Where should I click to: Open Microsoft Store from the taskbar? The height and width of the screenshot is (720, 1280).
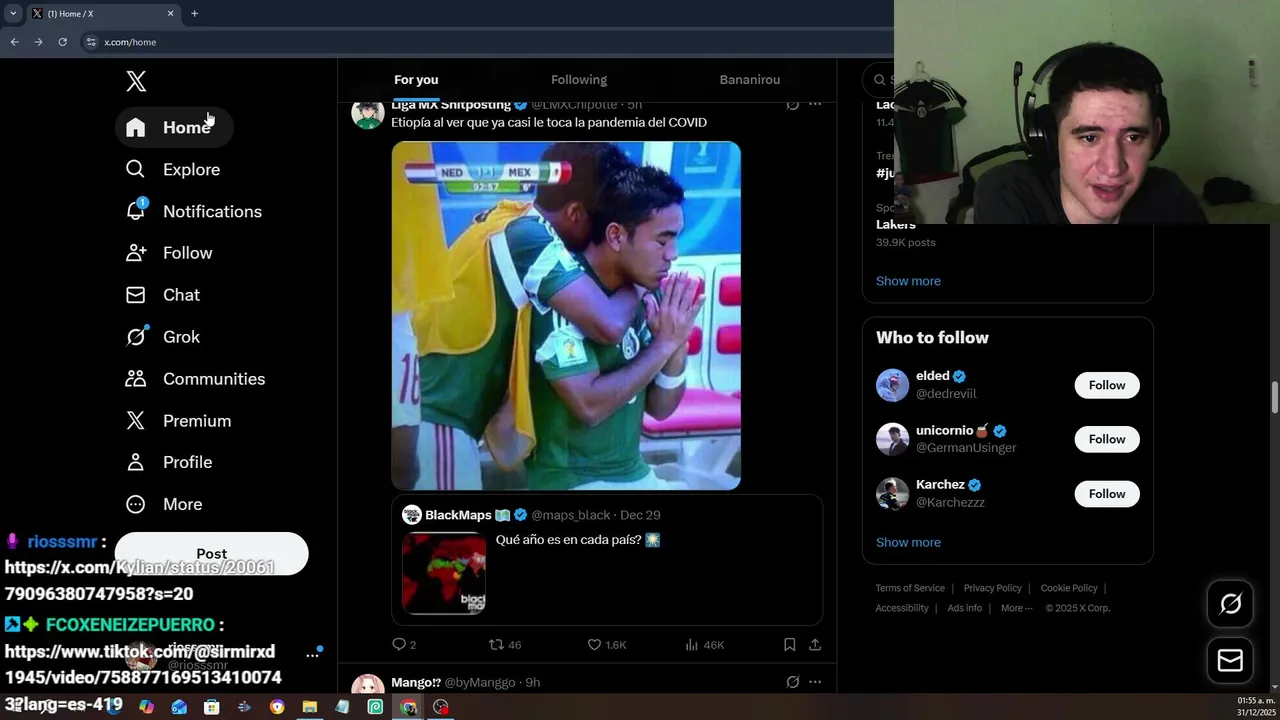211,707
